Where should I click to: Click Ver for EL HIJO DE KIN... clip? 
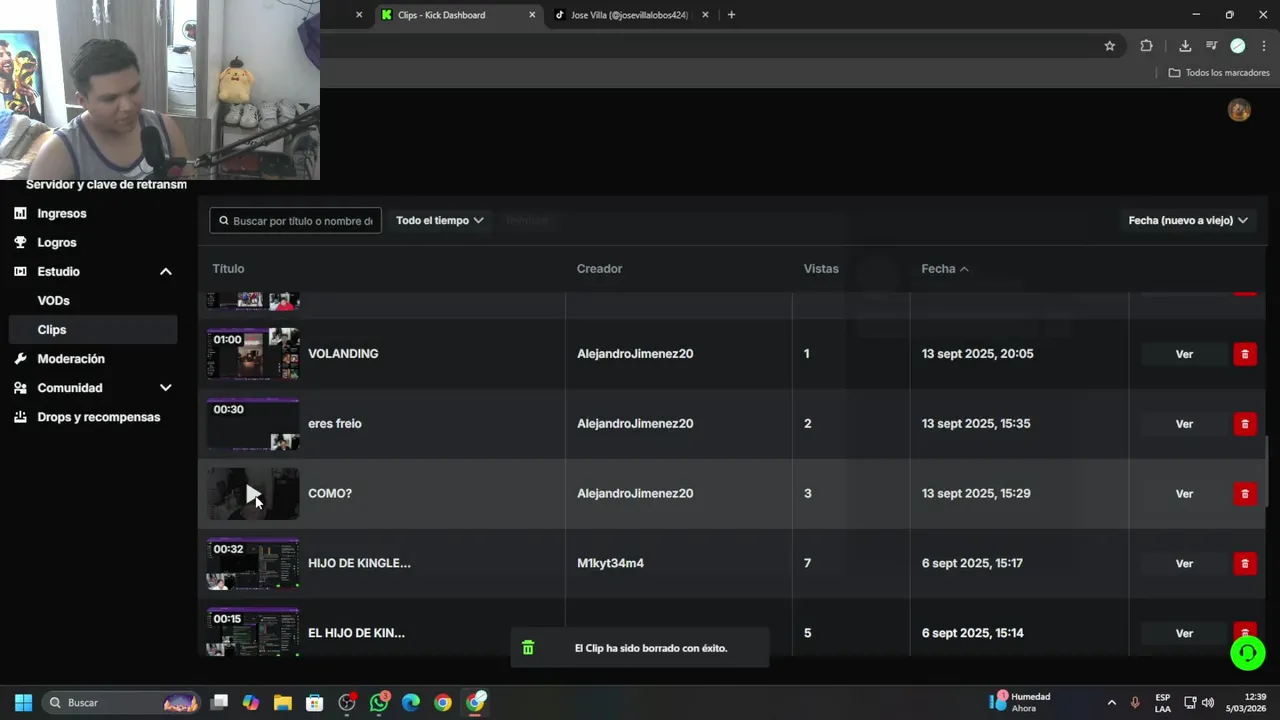coord(1184,633)
